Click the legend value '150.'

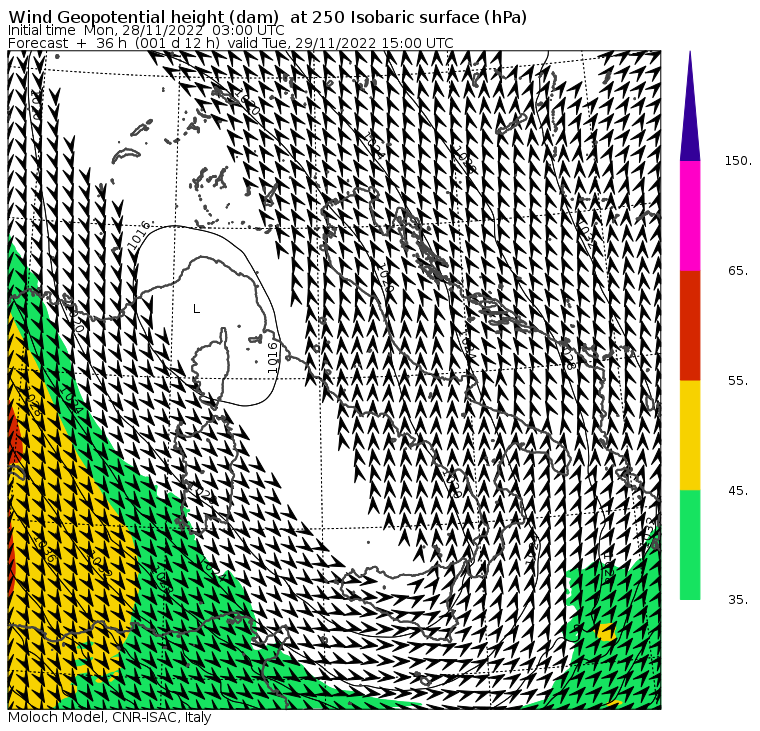(x=738, y=161)
